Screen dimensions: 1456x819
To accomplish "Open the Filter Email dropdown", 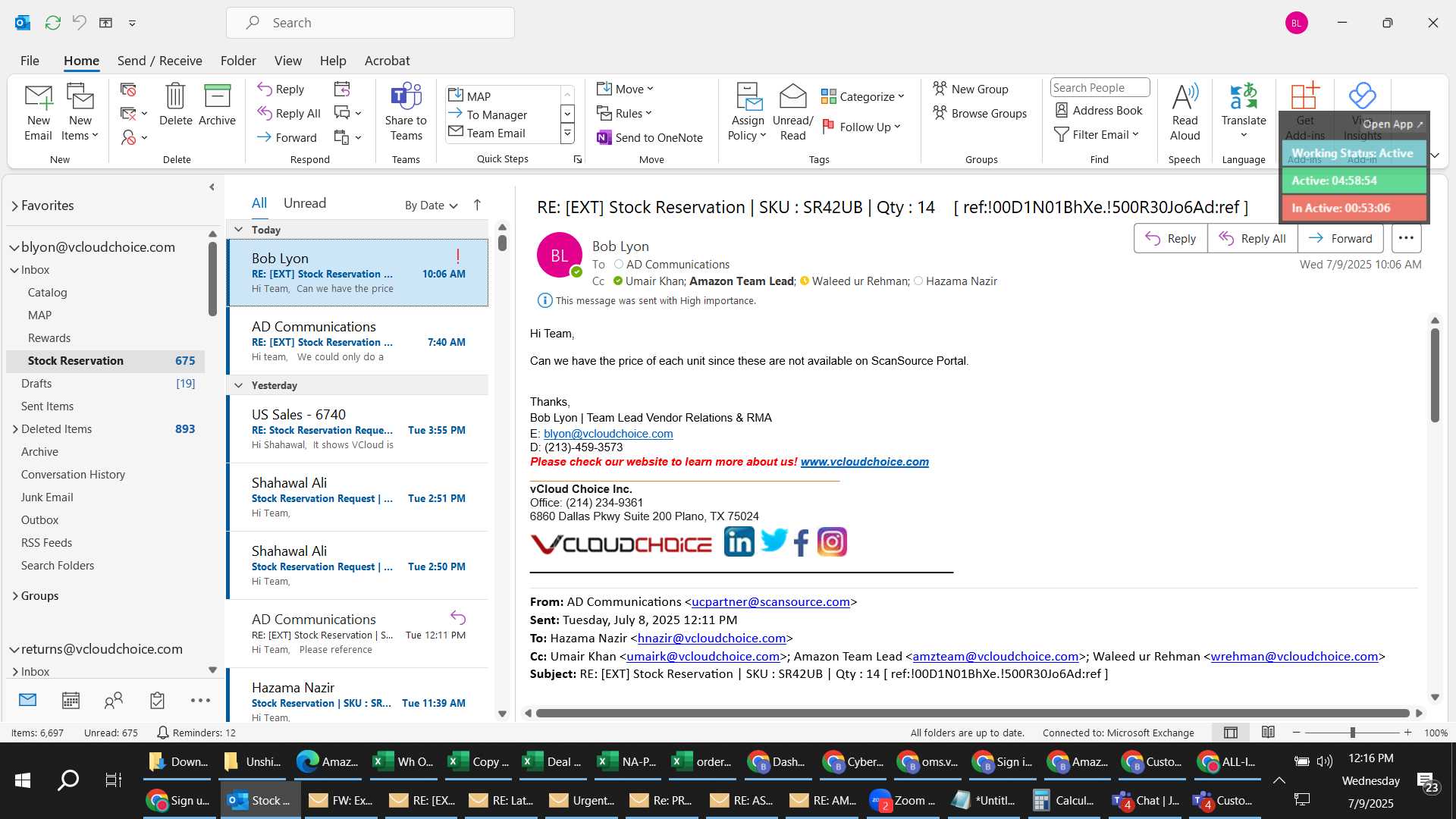I will pos(1097,134).
